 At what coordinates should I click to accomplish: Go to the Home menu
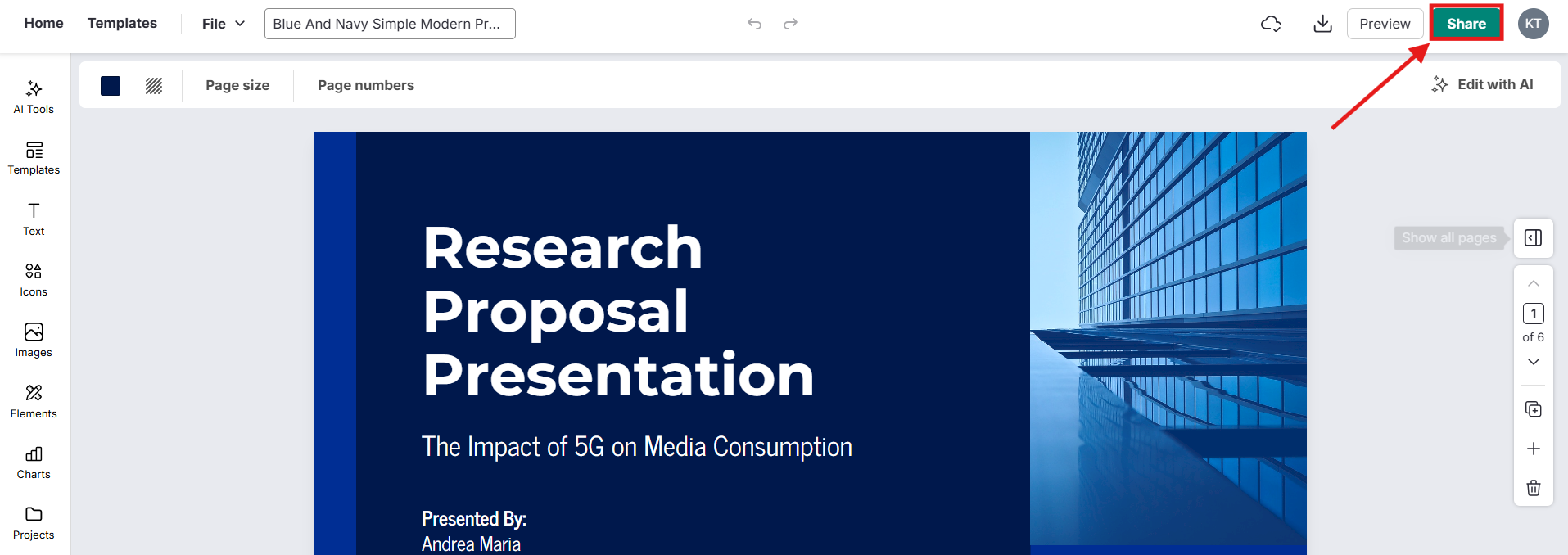point(43,23)
